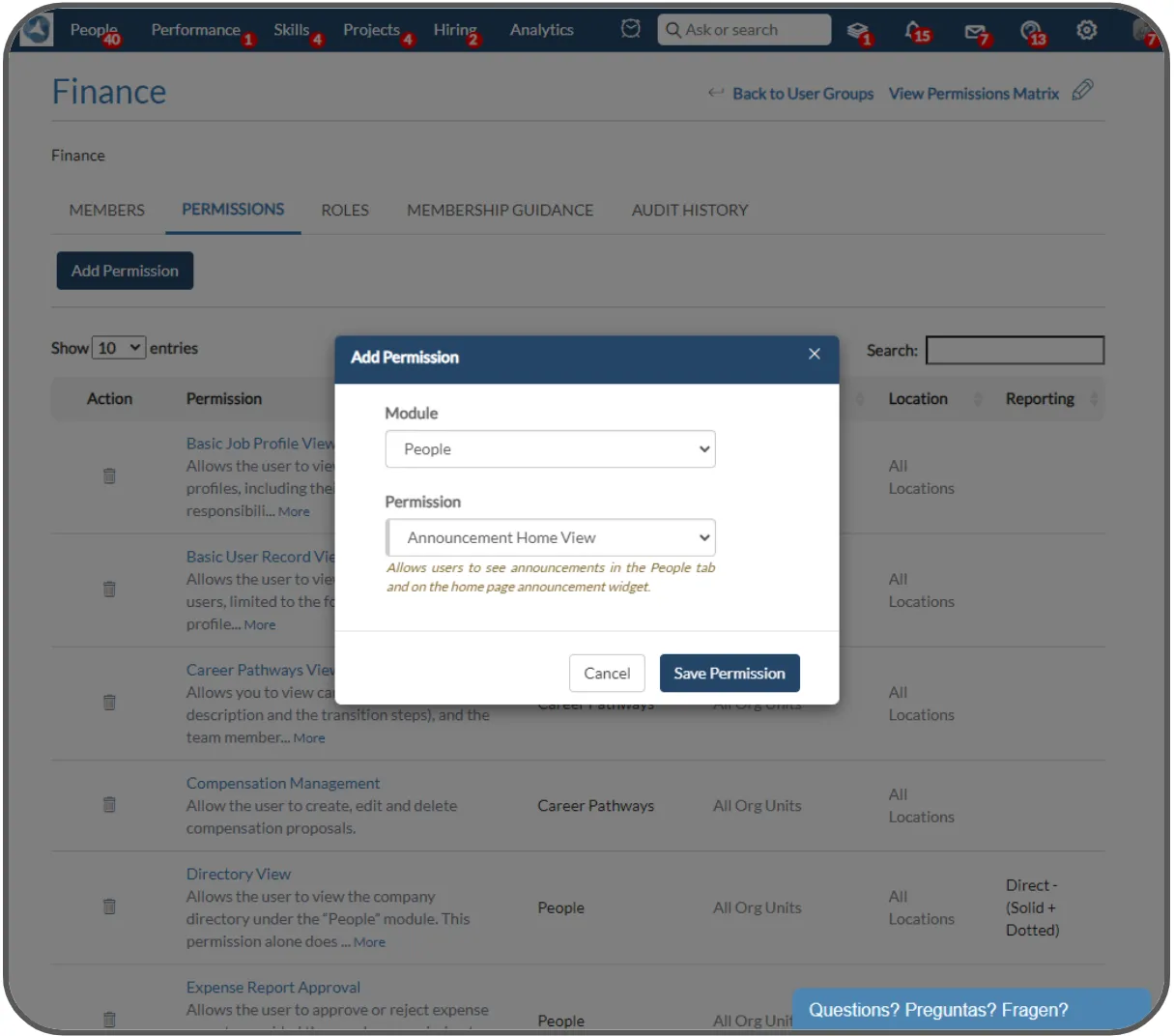
Task: Expand More text in Career Pathways description
Action: [309, 738]
